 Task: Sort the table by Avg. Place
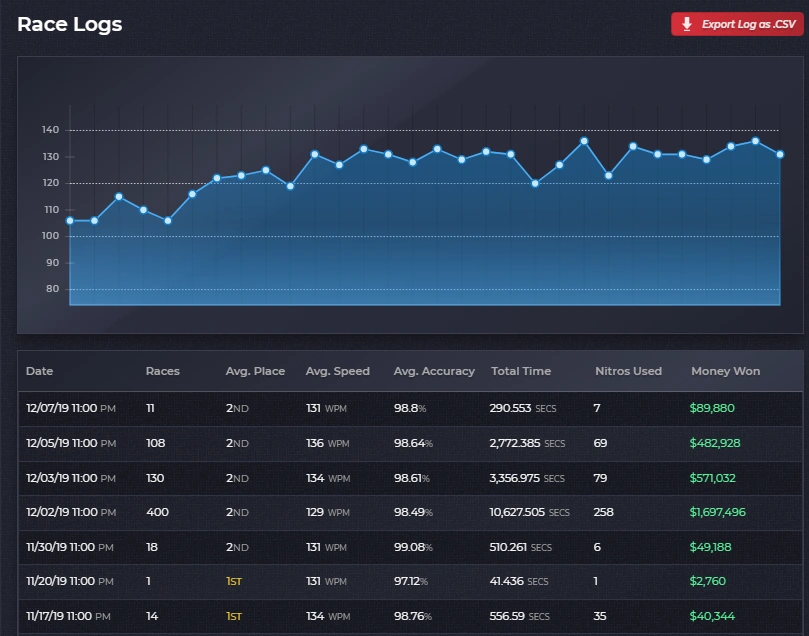click(254, 371)
